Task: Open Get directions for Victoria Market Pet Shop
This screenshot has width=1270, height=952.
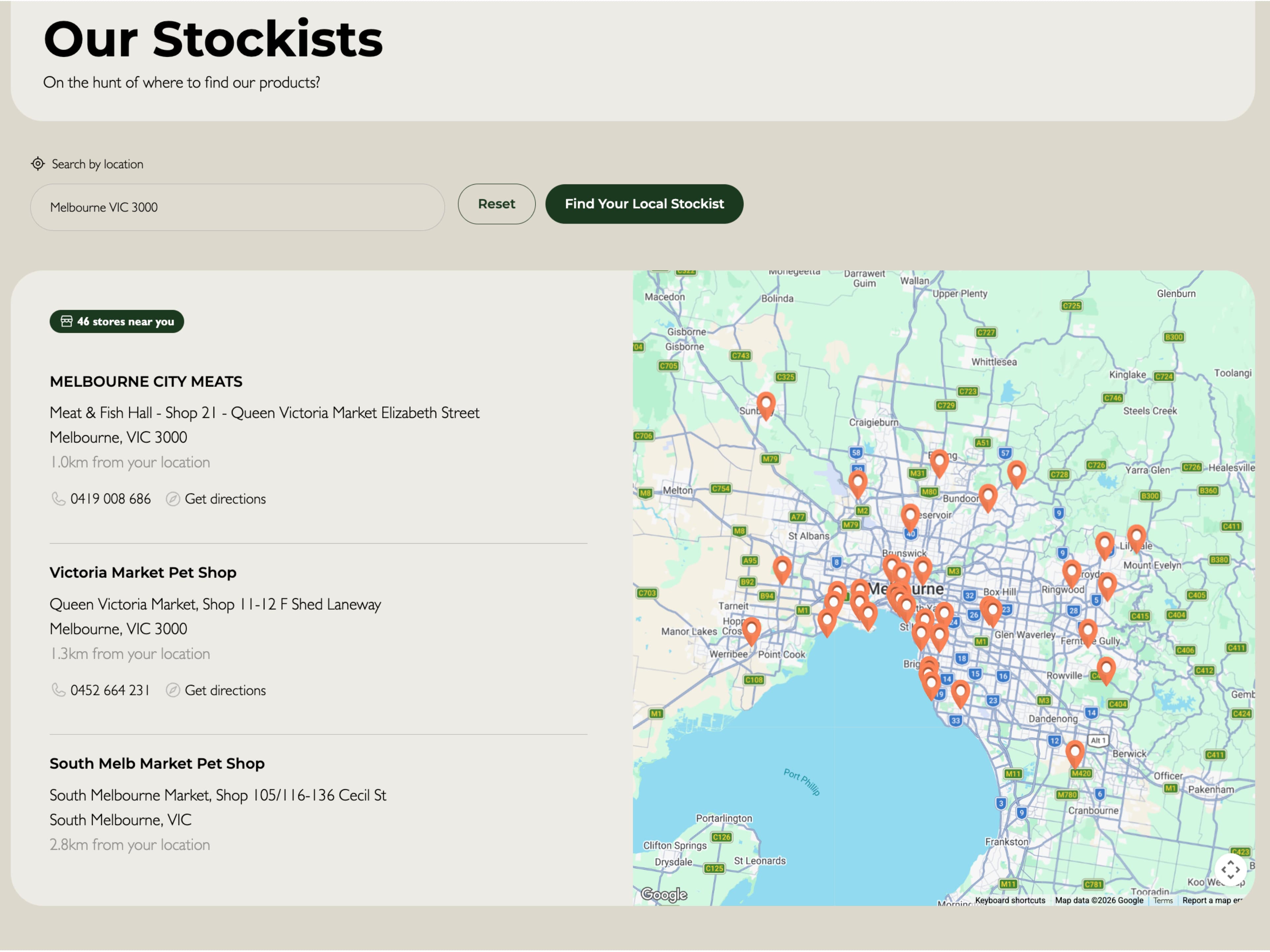Action: click(225, 690)
